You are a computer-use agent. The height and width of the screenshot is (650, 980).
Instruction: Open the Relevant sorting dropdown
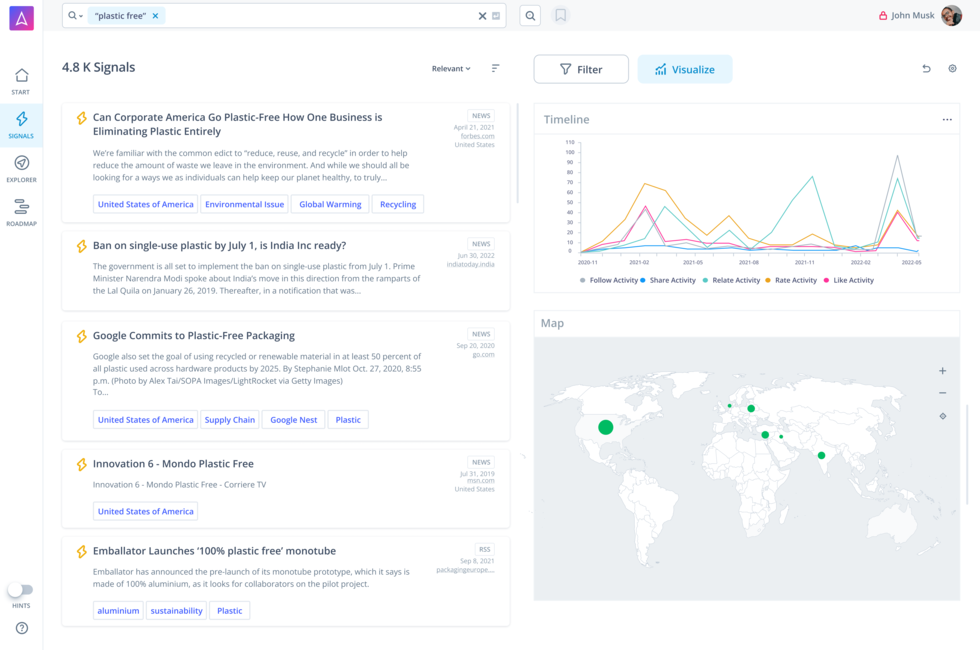point(451,69)
